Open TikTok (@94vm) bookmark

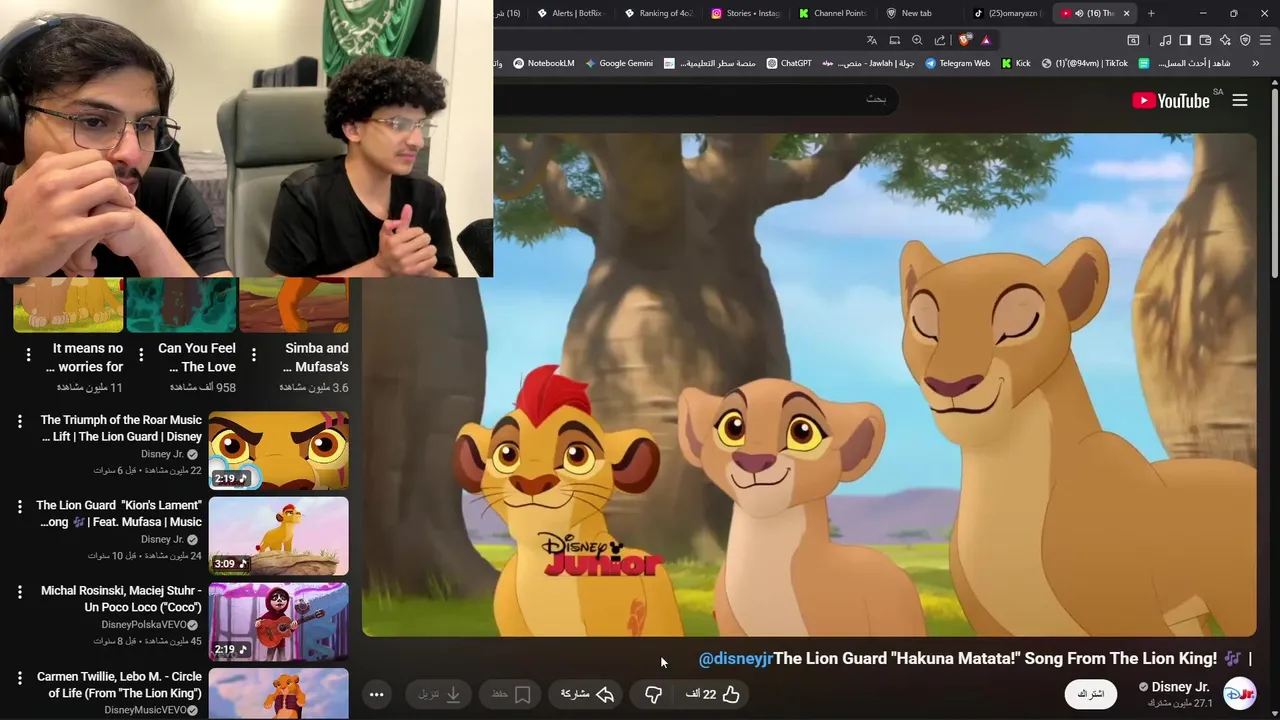click(1084, 63)
